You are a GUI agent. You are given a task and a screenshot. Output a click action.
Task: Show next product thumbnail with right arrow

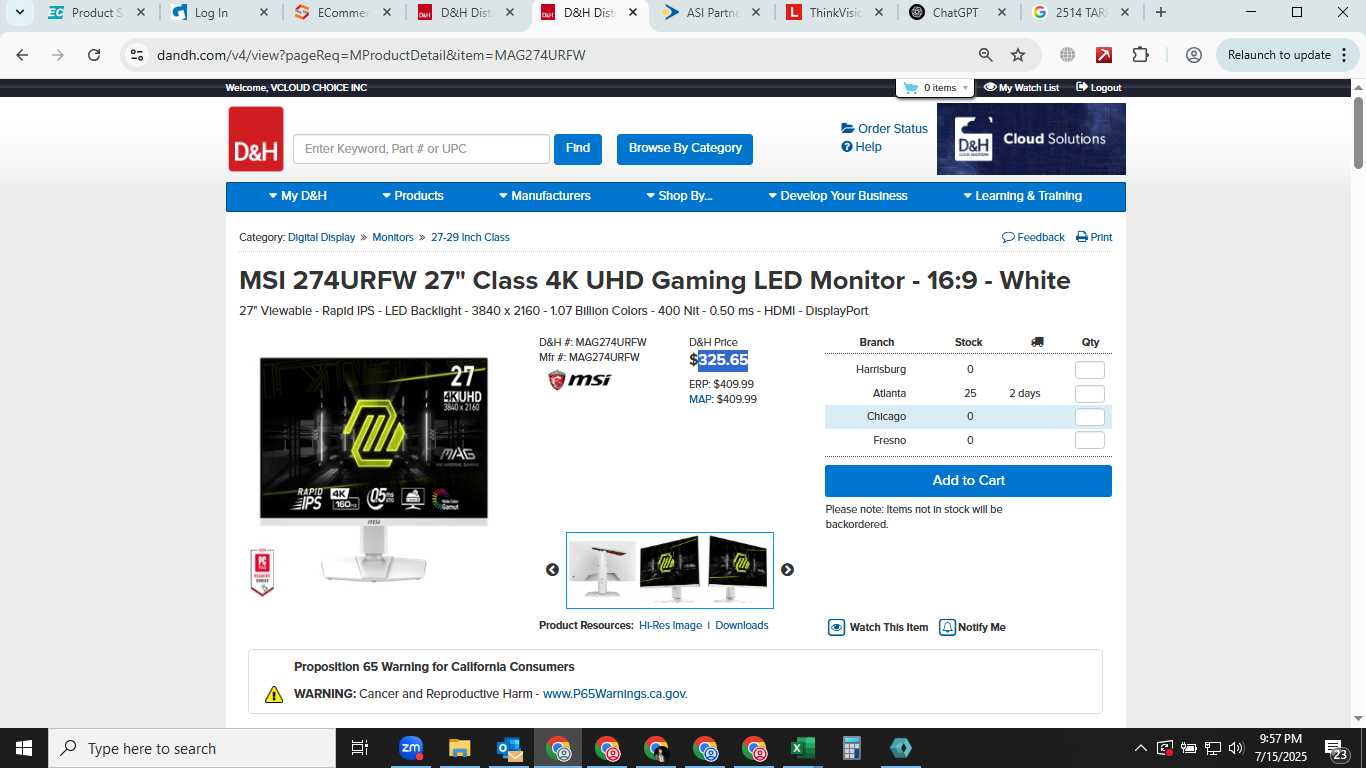tap(787, 570)
